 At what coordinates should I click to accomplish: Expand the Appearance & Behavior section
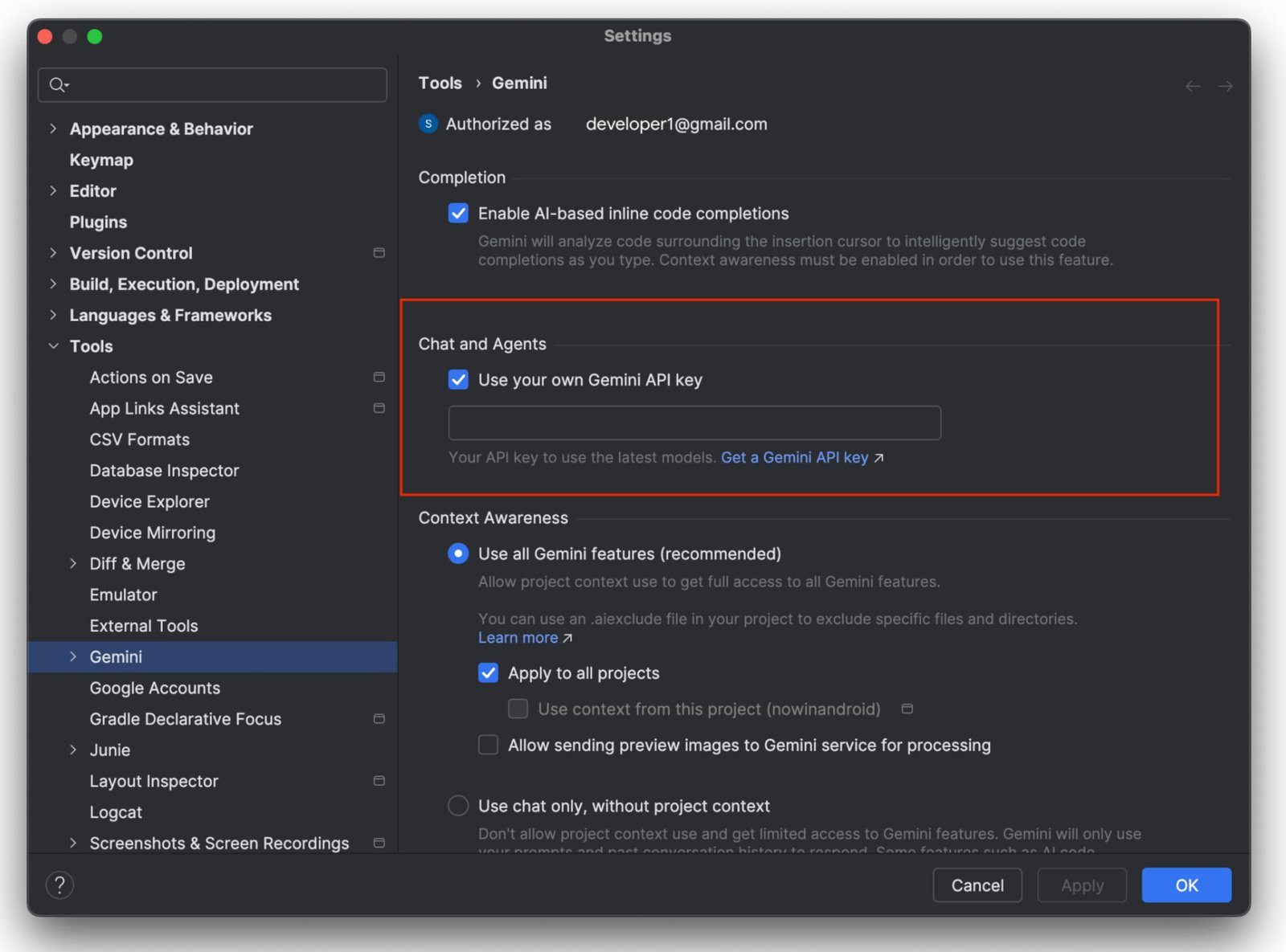(53, 129)
